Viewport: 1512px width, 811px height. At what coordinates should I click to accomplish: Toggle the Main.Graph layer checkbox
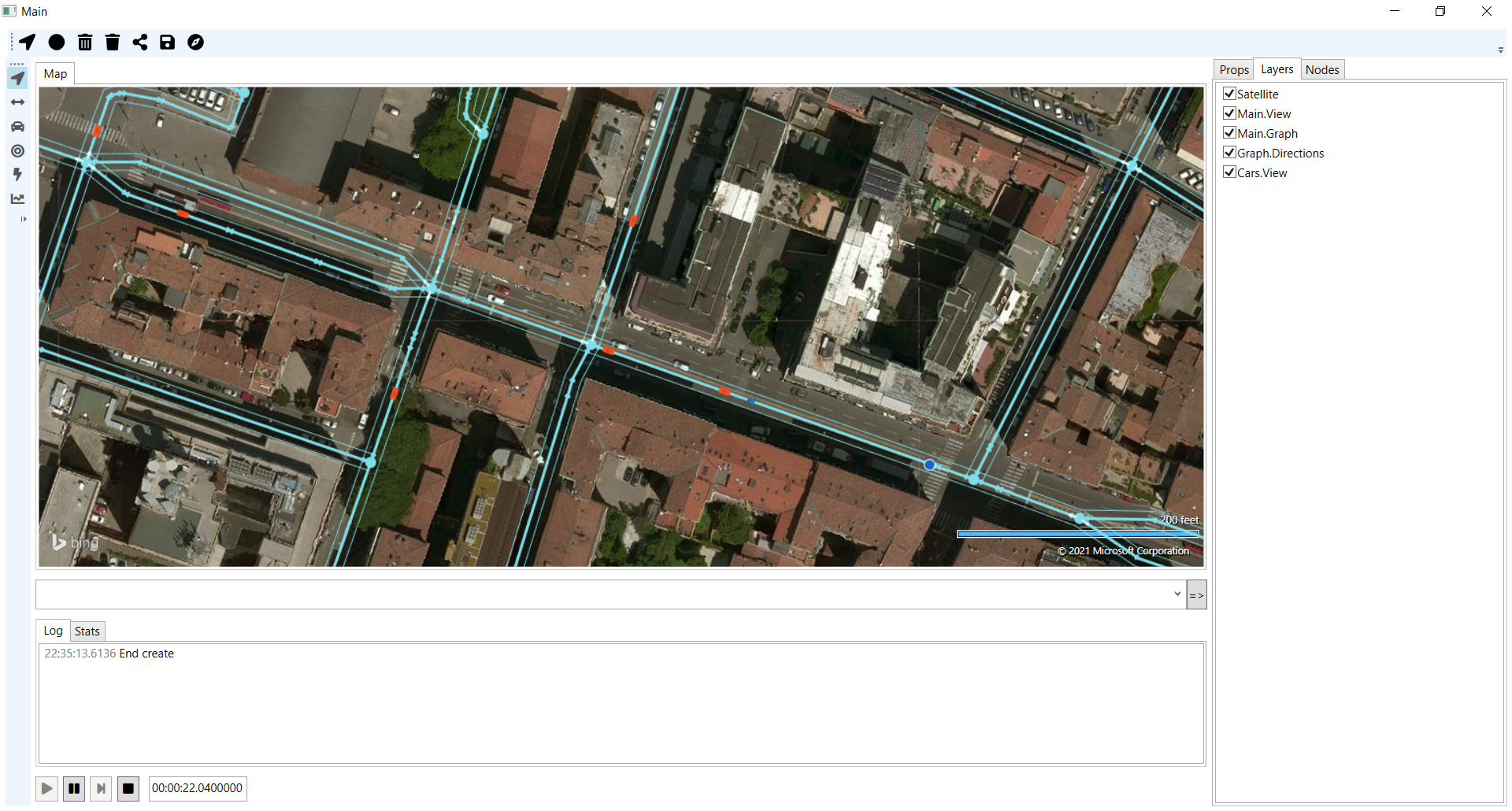tap(1229, 133)
